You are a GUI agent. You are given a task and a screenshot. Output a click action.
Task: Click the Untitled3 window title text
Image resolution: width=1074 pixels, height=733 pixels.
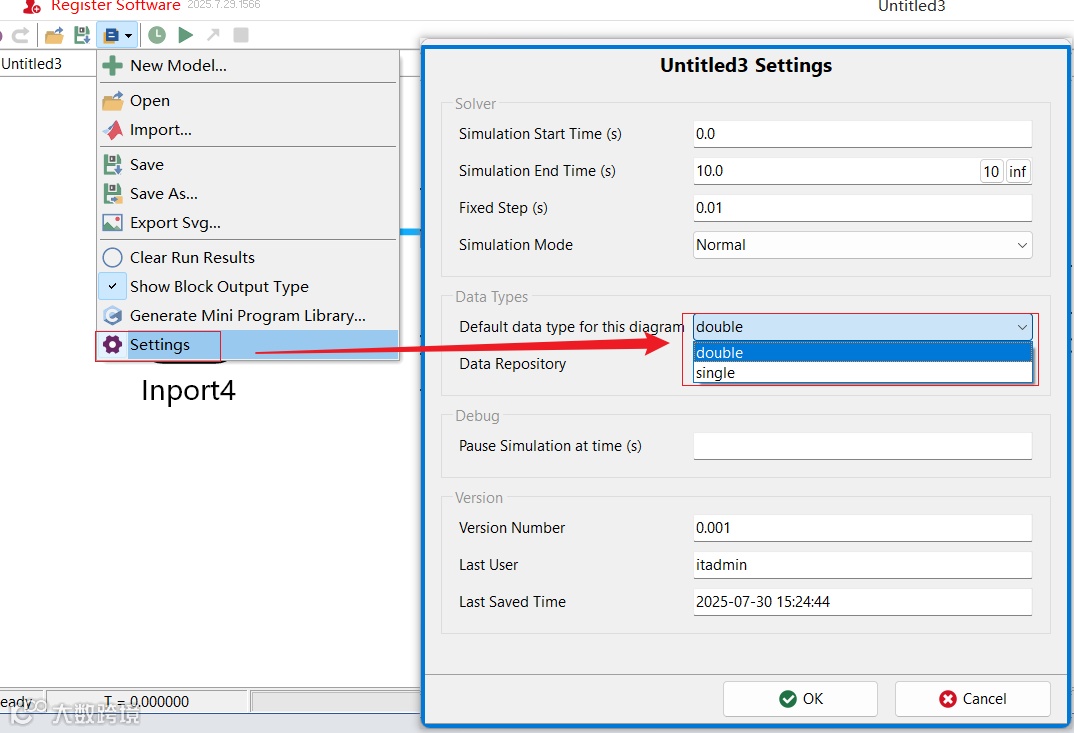click(912, 6)
